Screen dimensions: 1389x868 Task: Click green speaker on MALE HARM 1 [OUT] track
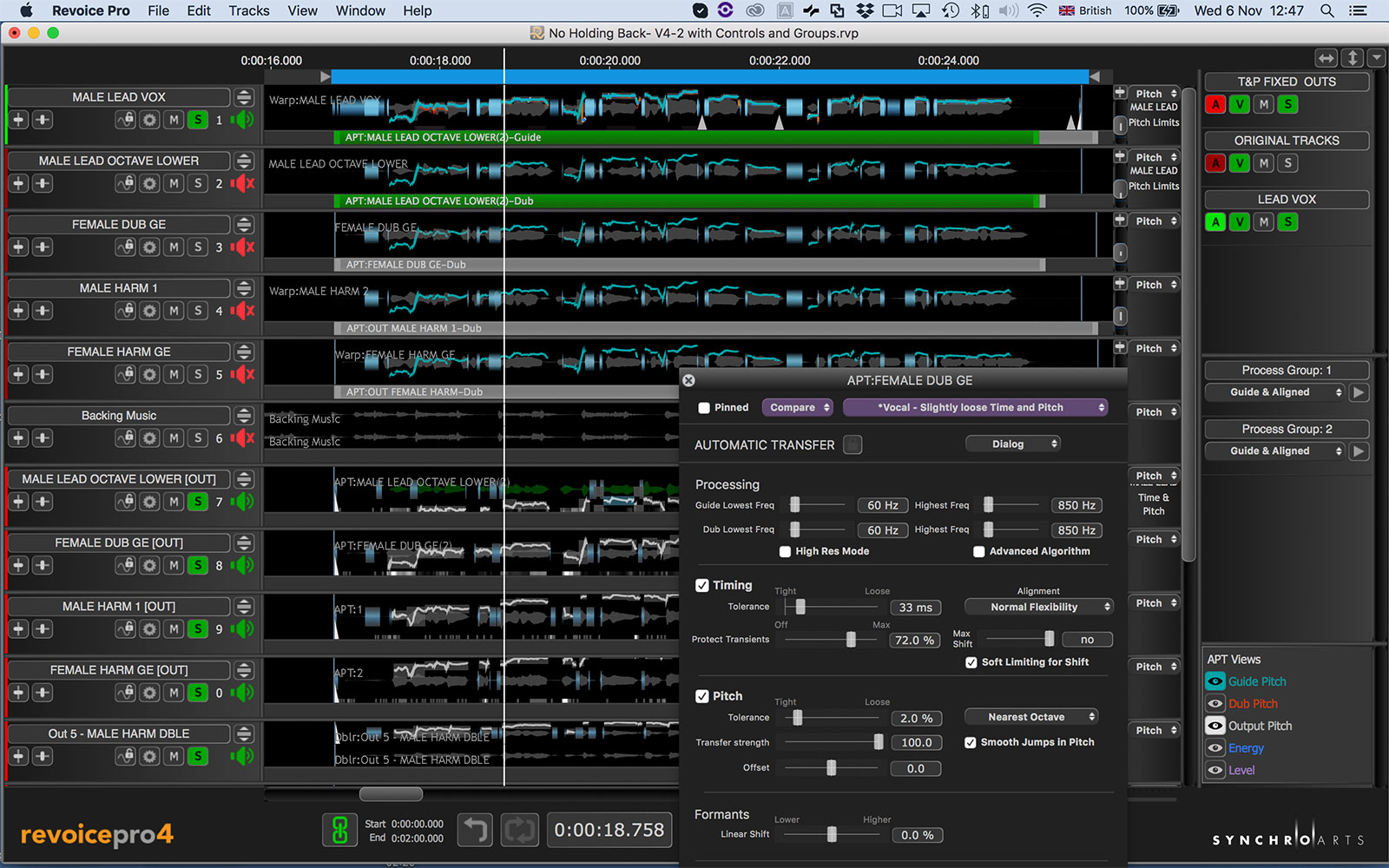coord(243,628)
